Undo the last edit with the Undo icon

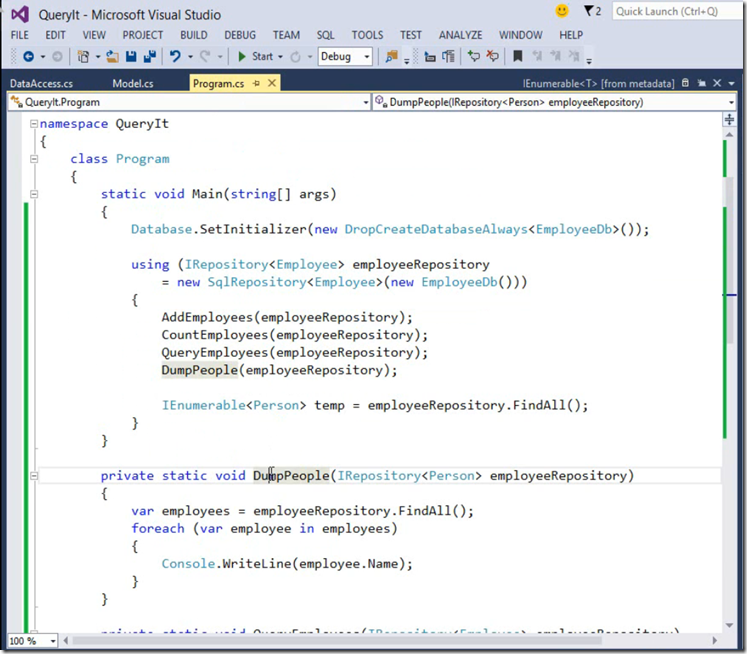[x=175, y=57]
